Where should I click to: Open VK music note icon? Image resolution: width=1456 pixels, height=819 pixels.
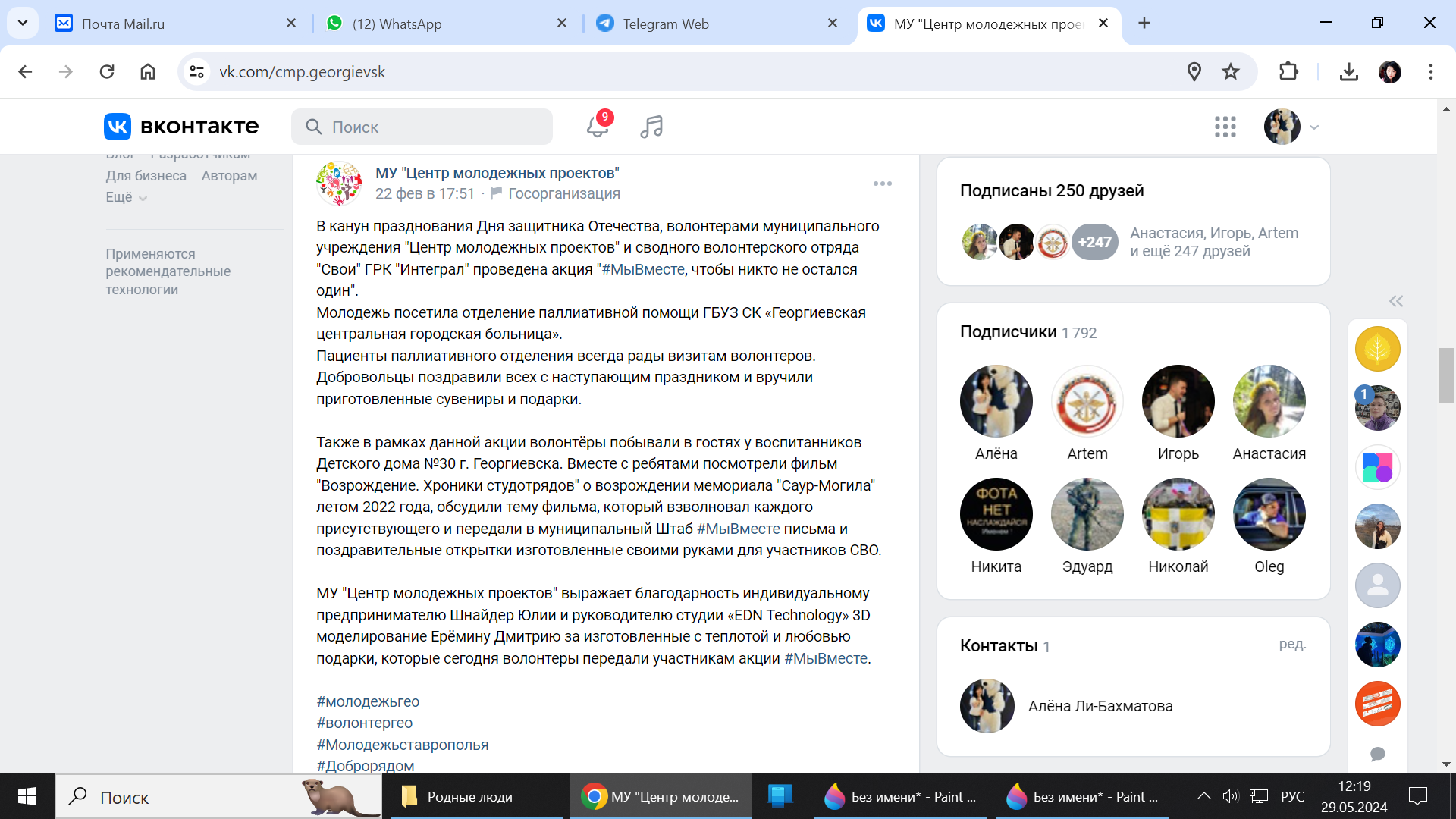tap(651, 127)
